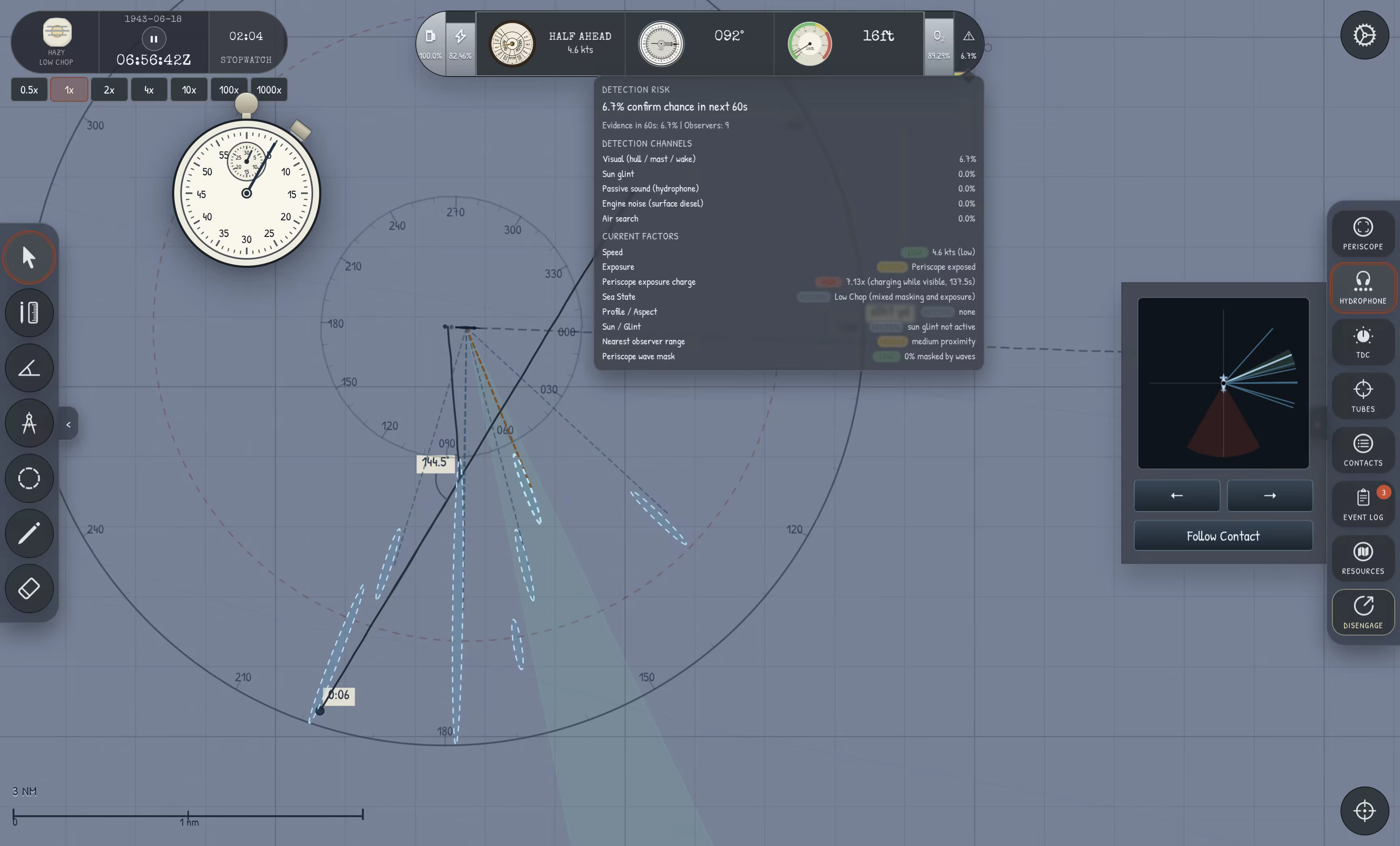The height and width of the screenshot is (846, 1400).
Task: Set time speed to 2x
Action: (x=109, y=90)
